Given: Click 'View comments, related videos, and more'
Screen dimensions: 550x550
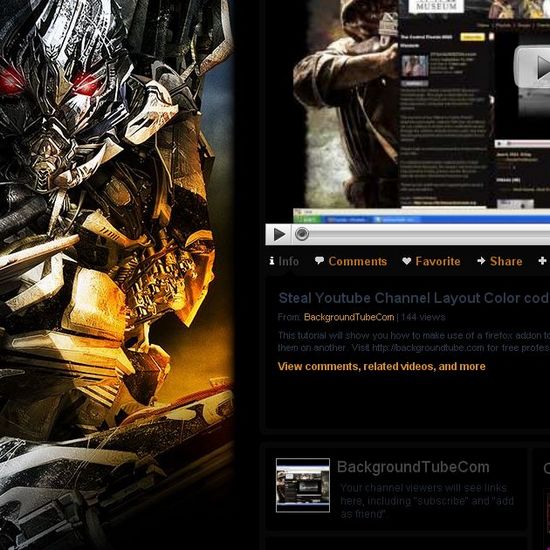Looking at the screenshot, I should [x=382, y=367].
